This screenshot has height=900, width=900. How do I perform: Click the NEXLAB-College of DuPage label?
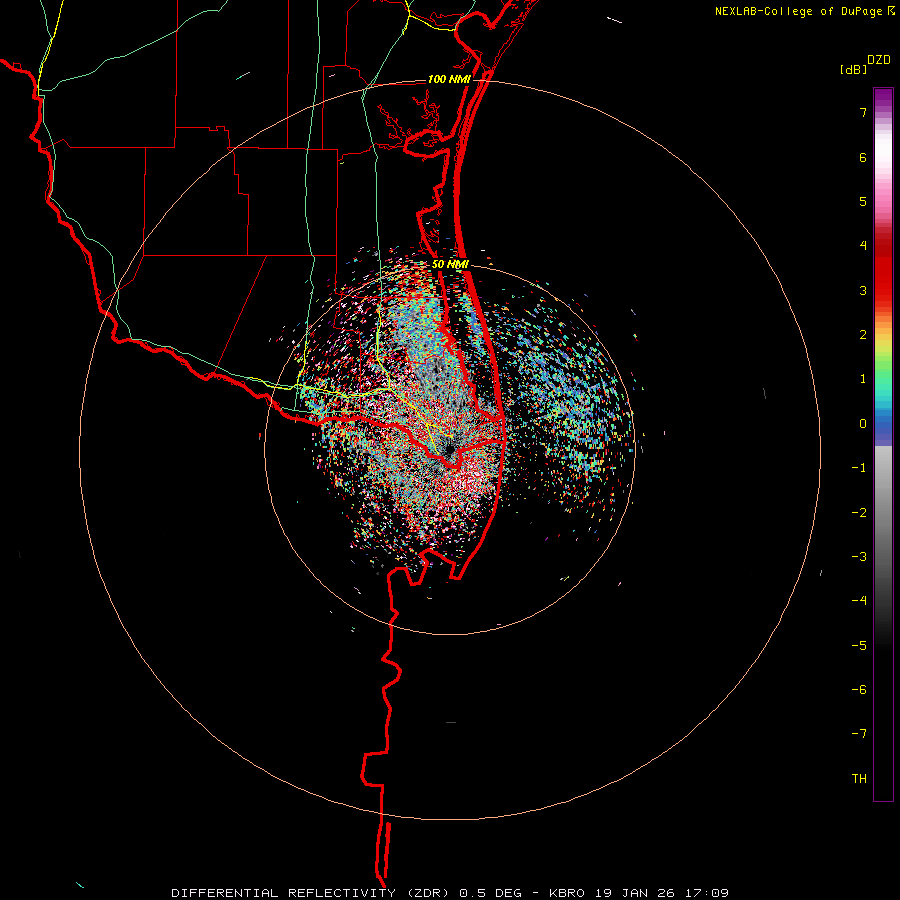[798, 11]
